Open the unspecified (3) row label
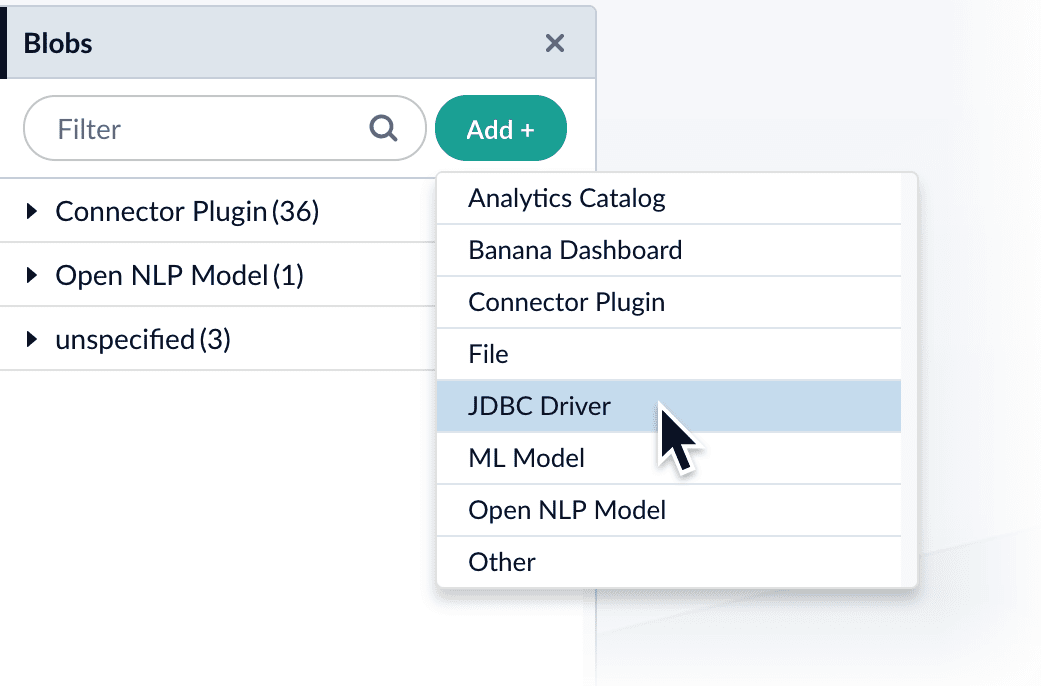This screenshot has height=686, width=1041. click(x=143, y=339)
